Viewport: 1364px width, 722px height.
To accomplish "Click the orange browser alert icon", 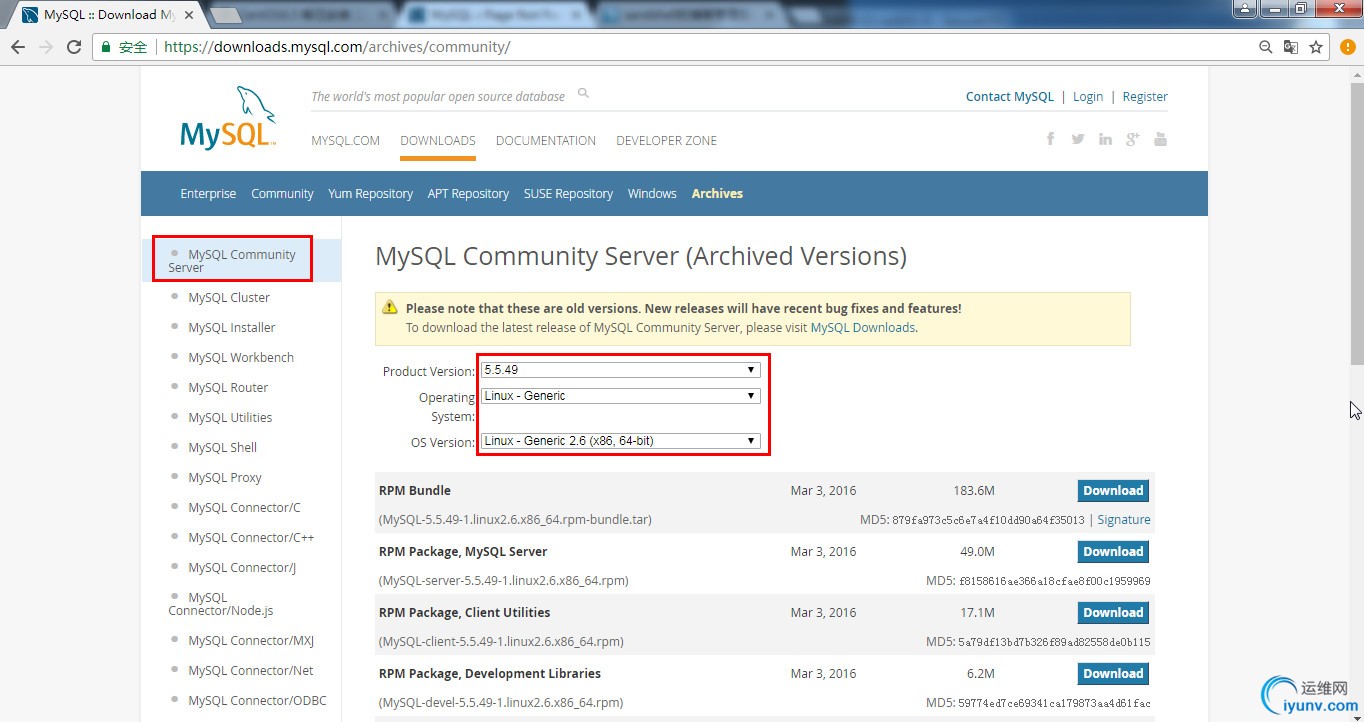I will point(1347,47).
